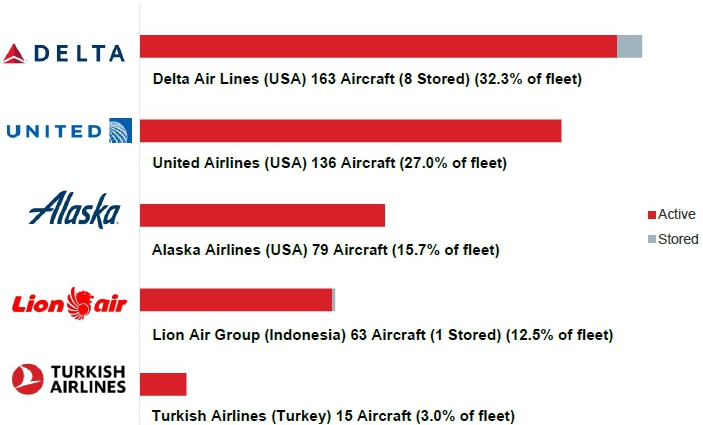The height and width of the screenshot is (425, 703).
Task: Click the United Airlines 136 Aircraft label
Action: [x=329, y=163]
